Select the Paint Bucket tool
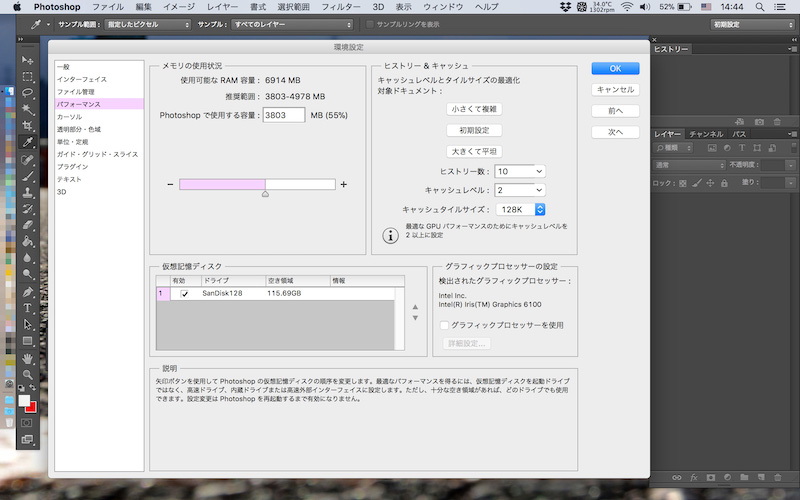This screenshot has height=500, width=800. tap(28, 241)
